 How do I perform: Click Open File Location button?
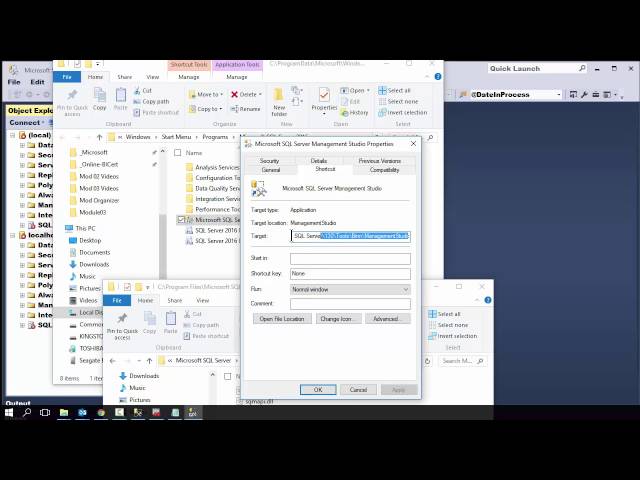(x=282, y=319)
